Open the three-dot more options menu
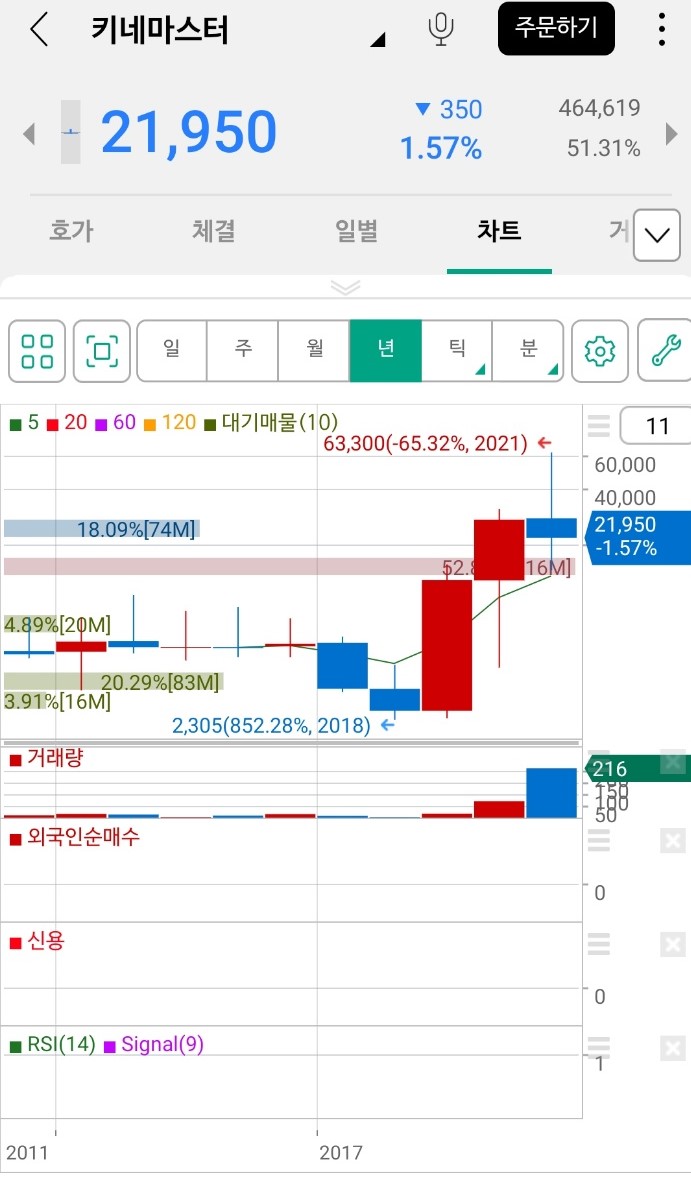Screen dimensions: 691x1178 click(661, 29)
